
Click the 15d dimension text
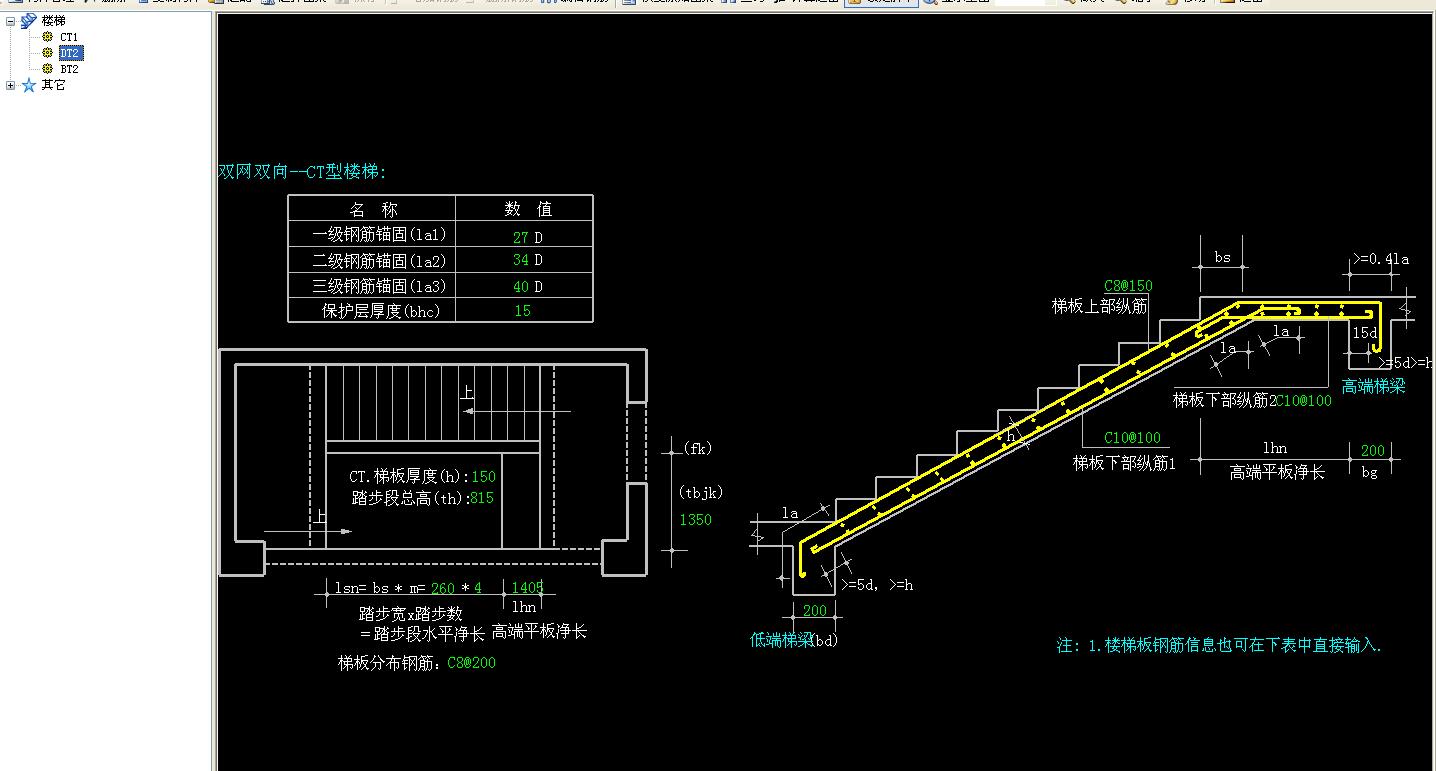pos(1364,333)
